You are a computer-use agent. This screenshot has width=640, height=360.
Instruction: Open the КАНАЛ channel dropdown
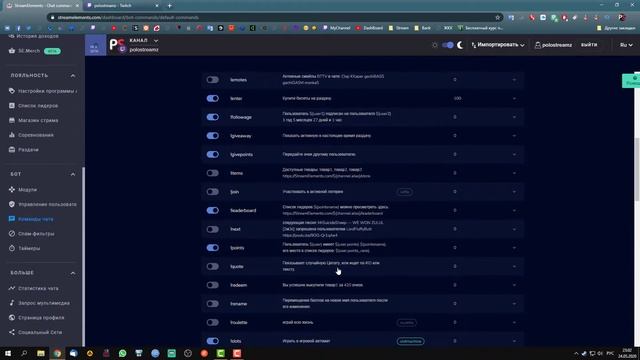point(144,40)
